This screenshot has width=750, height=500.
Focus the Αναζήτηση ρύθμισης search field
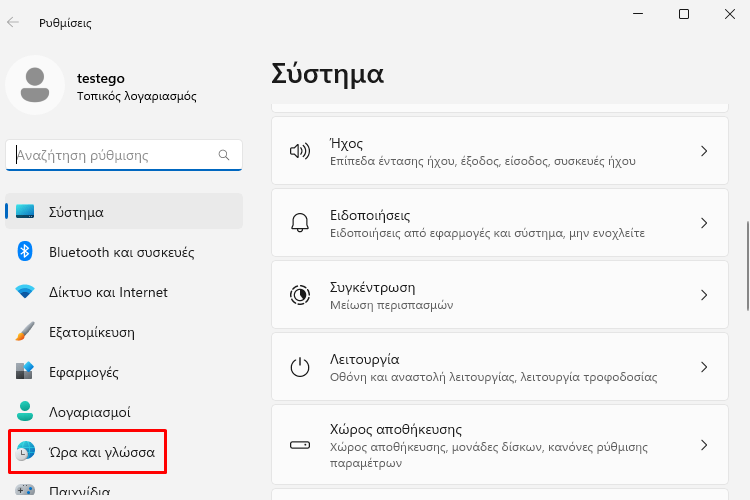[x=124, y=155]
